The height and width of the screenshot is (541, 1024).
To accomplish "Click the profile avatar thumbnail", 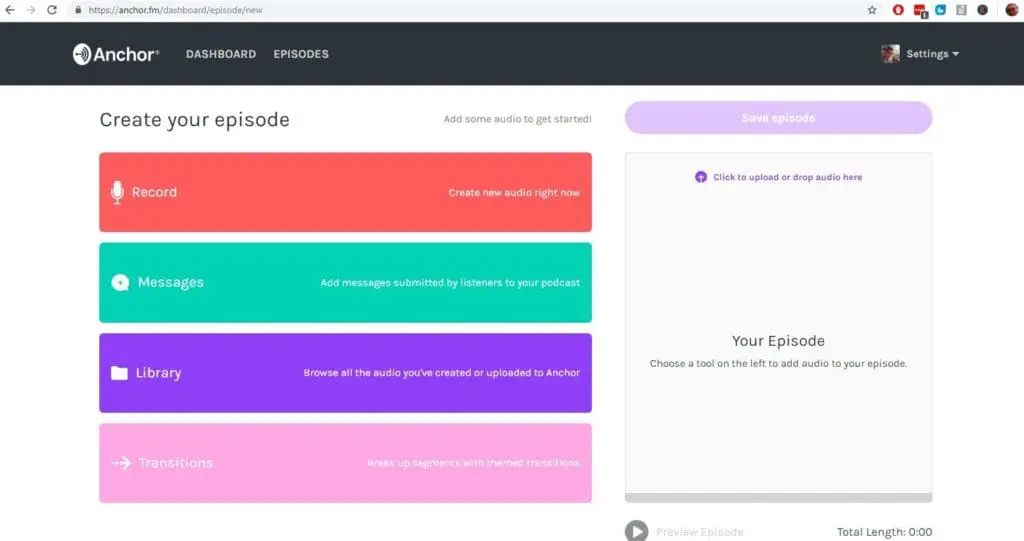I will [x=890, y=54].
